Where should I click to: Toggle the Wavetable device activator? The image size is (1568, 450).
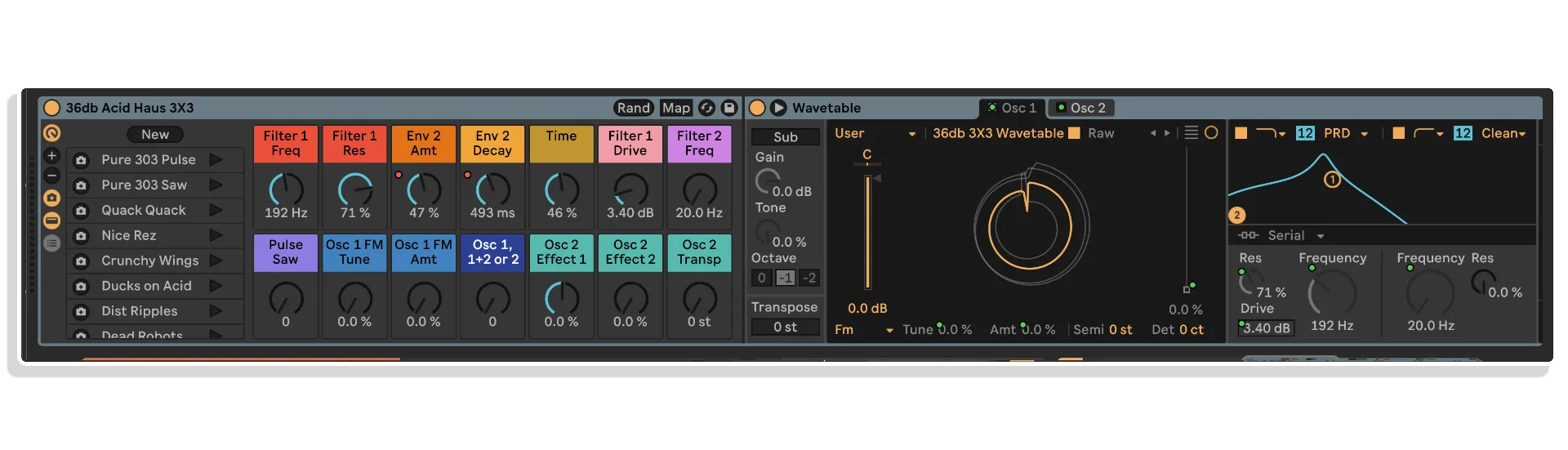tap(757, 108)
